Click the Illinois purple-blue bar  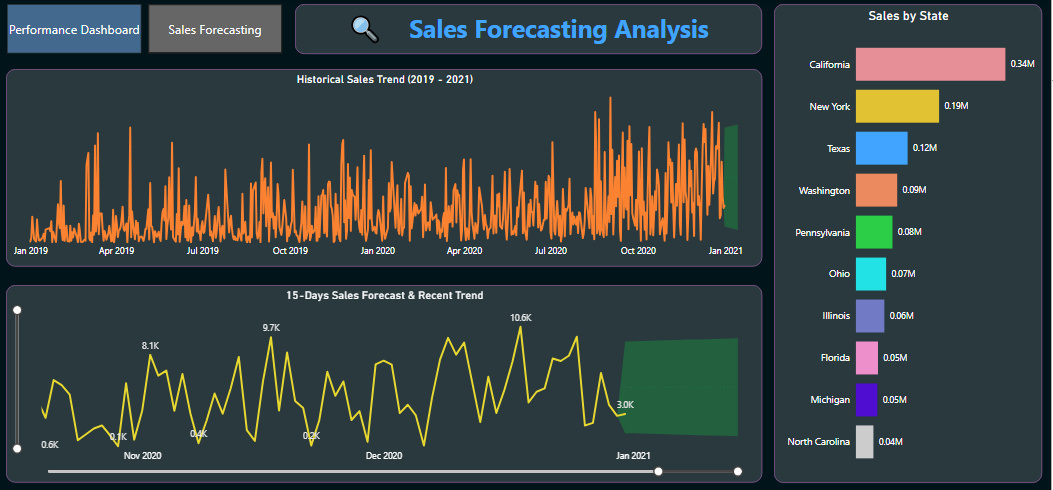click(870, 316)
